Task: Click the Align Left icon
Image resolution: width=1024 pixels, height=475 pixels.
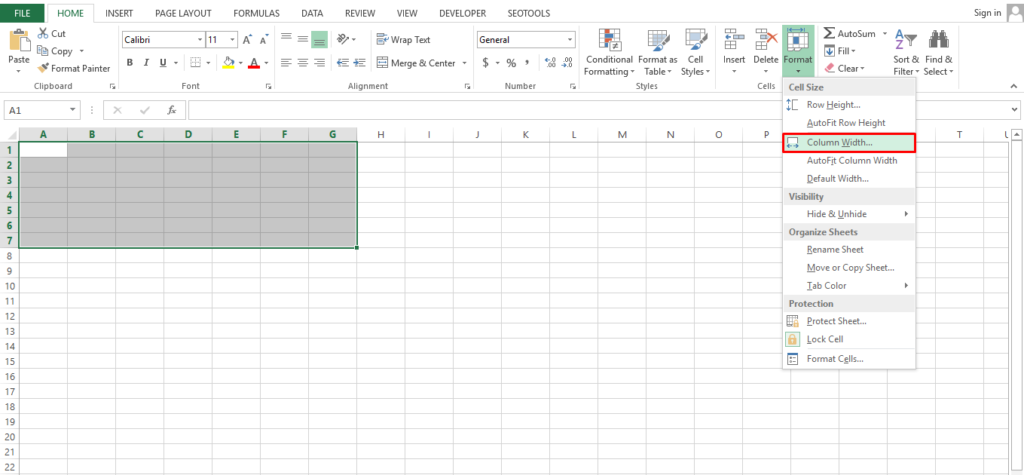Action: 286,63
